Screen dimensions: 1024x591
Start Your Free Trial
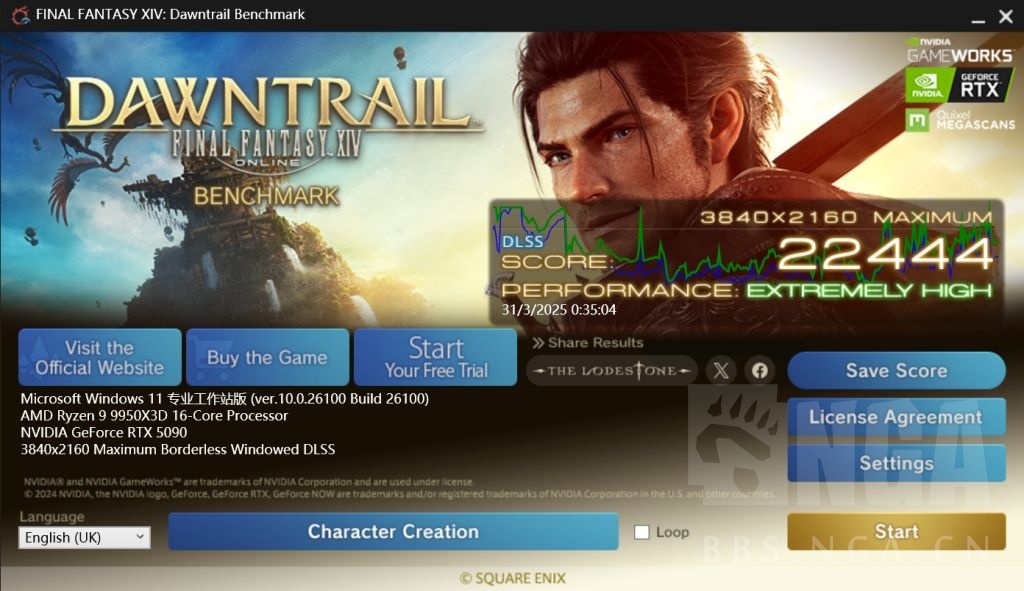tap(436, 357)
